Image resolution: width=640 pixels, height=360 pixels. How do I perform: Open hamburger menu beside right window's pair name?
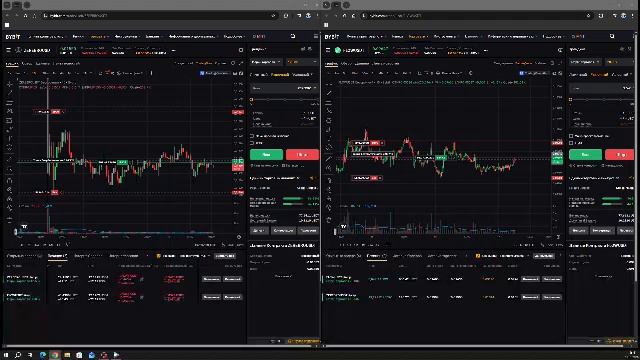pos(328,50)
